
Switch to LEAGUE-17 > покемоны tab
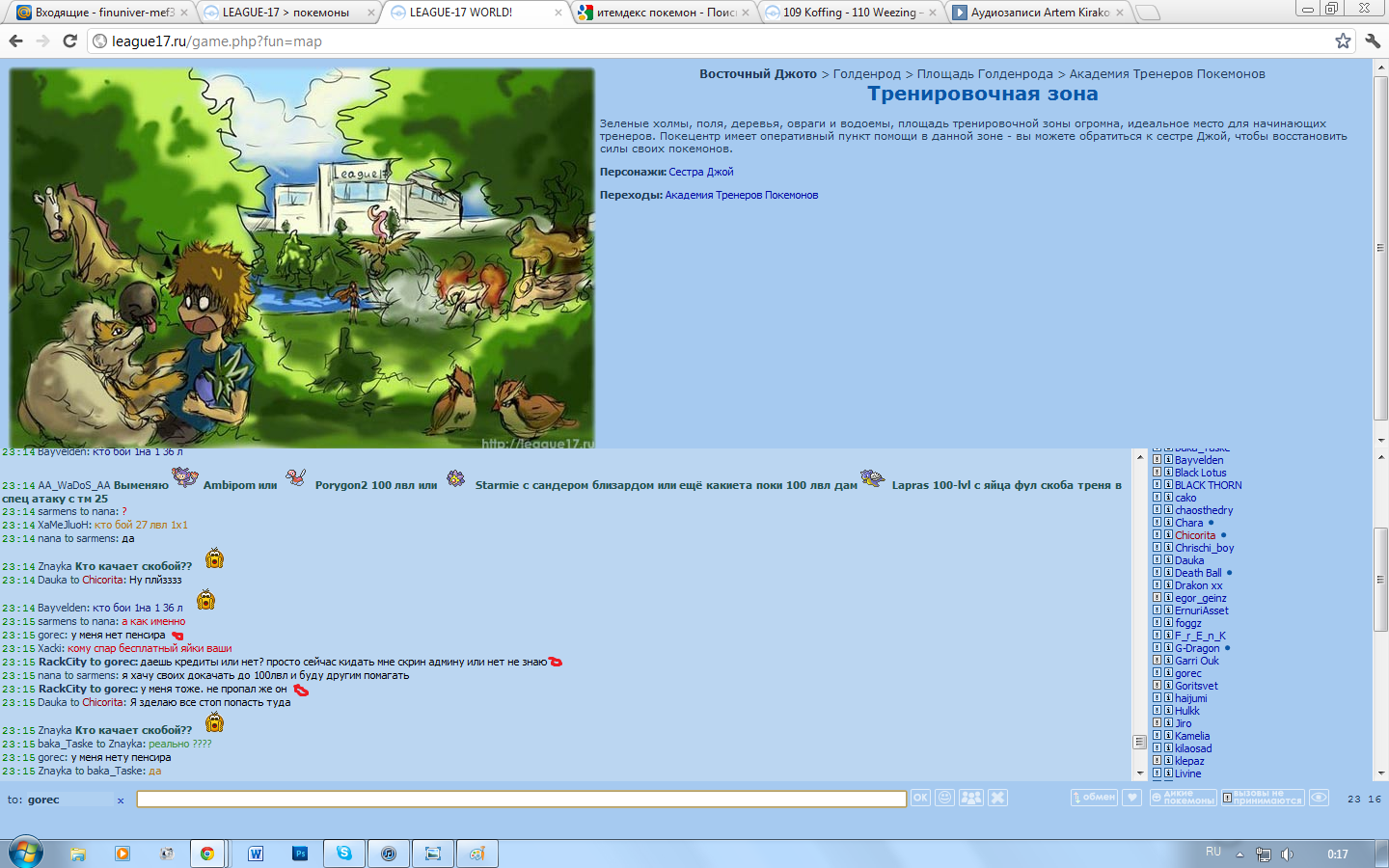[286, 13]
